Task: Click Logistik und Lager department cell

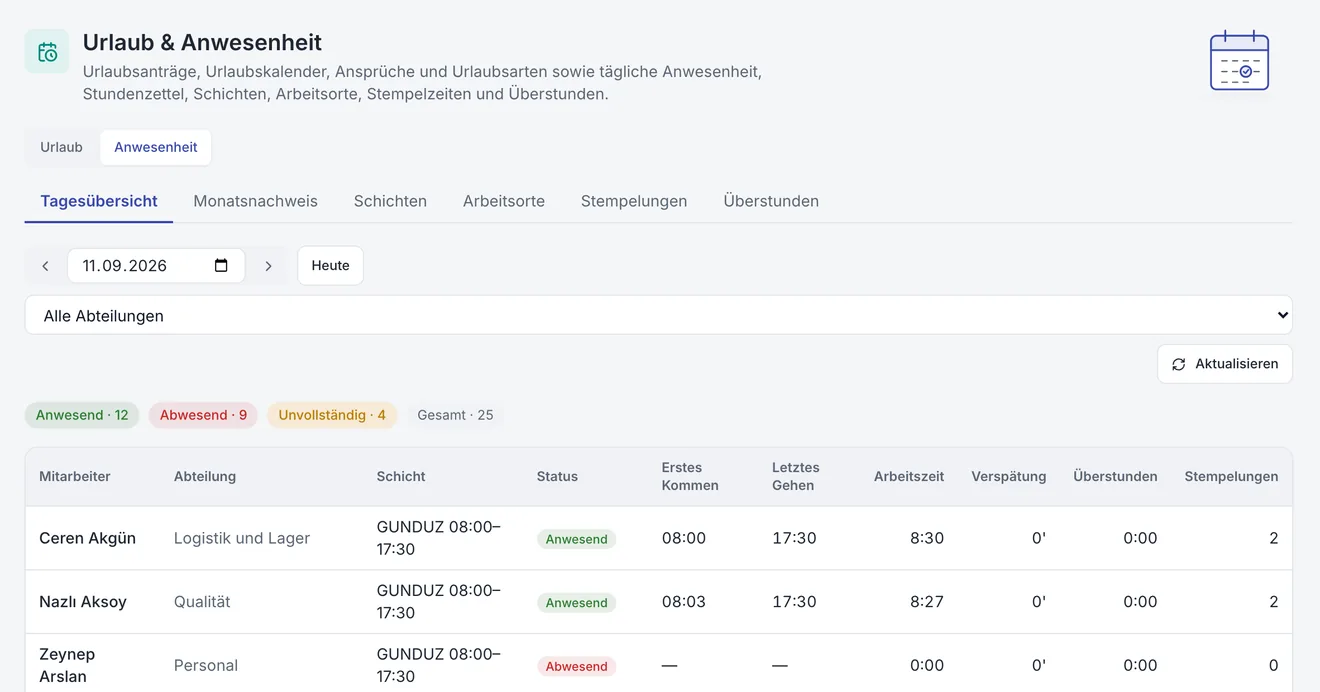Action: [242, 538]
